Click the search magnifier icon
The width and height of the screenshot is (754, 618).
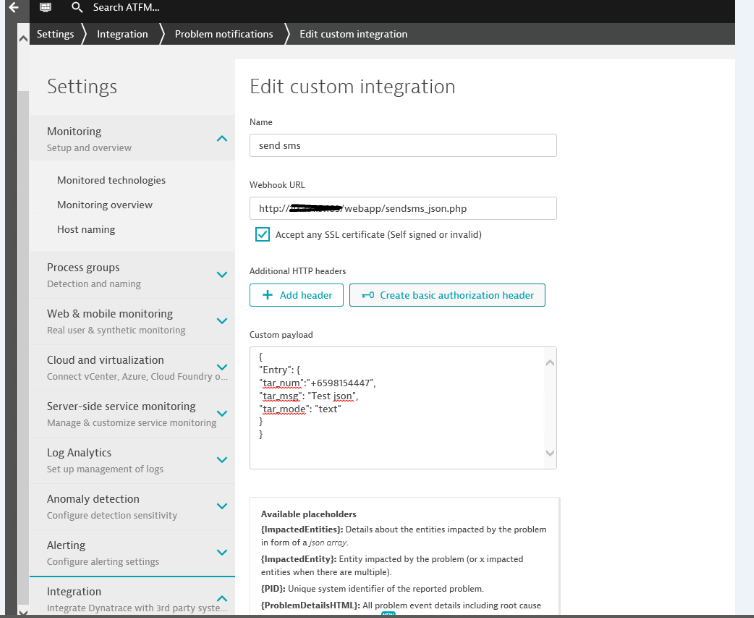pos(77,7)
